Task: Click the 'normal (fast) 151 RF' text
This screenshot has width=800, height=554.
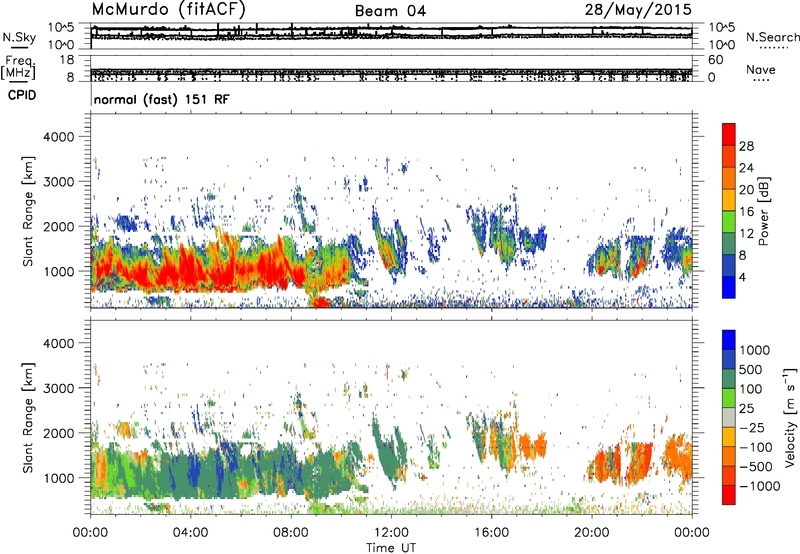Action: point(162,99)
